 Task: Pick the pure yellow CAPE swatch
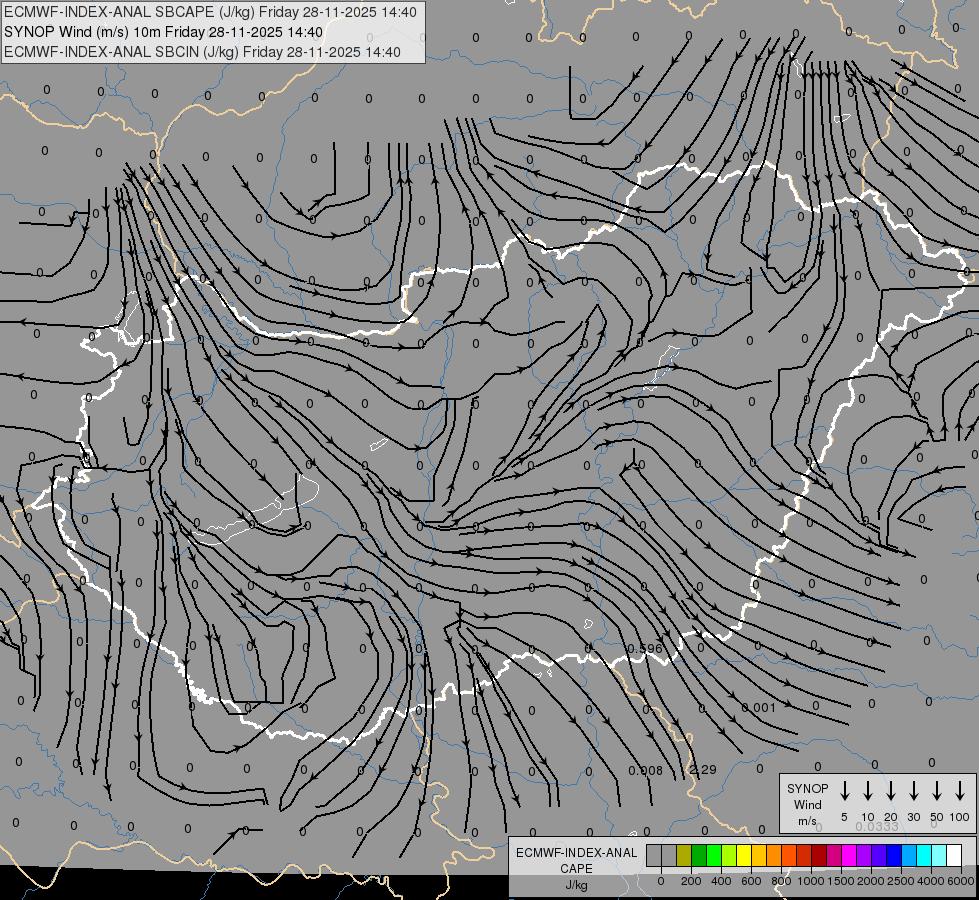pyautogui.click(x=744, y=855)
